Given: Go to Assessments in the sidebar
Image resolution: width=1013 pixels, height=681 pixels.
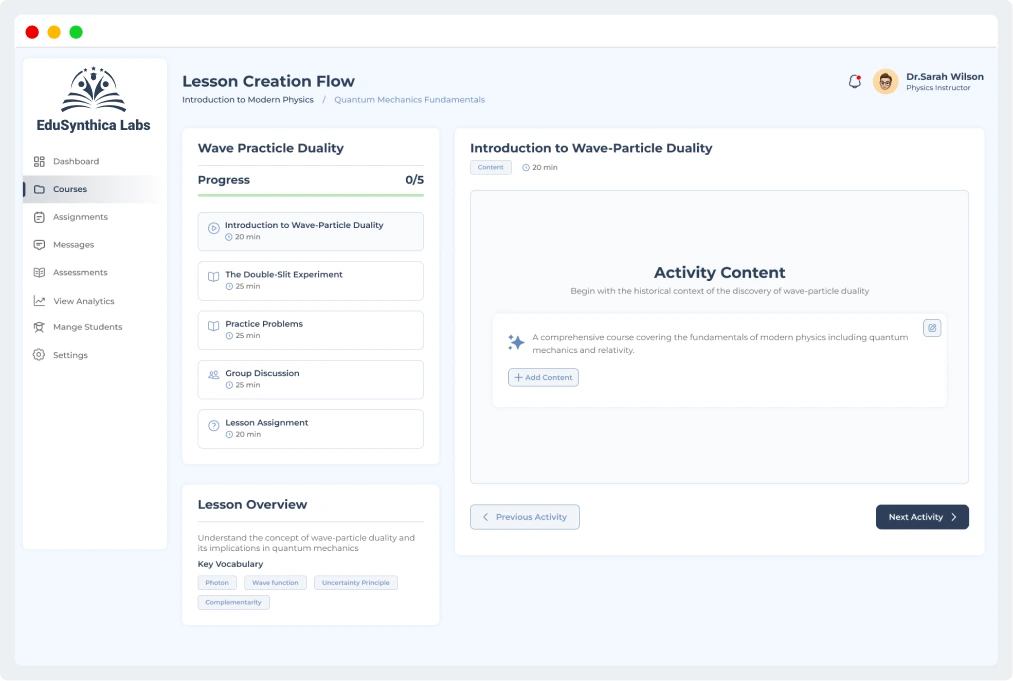Looking at the screenshot, I should pos(80,273).
